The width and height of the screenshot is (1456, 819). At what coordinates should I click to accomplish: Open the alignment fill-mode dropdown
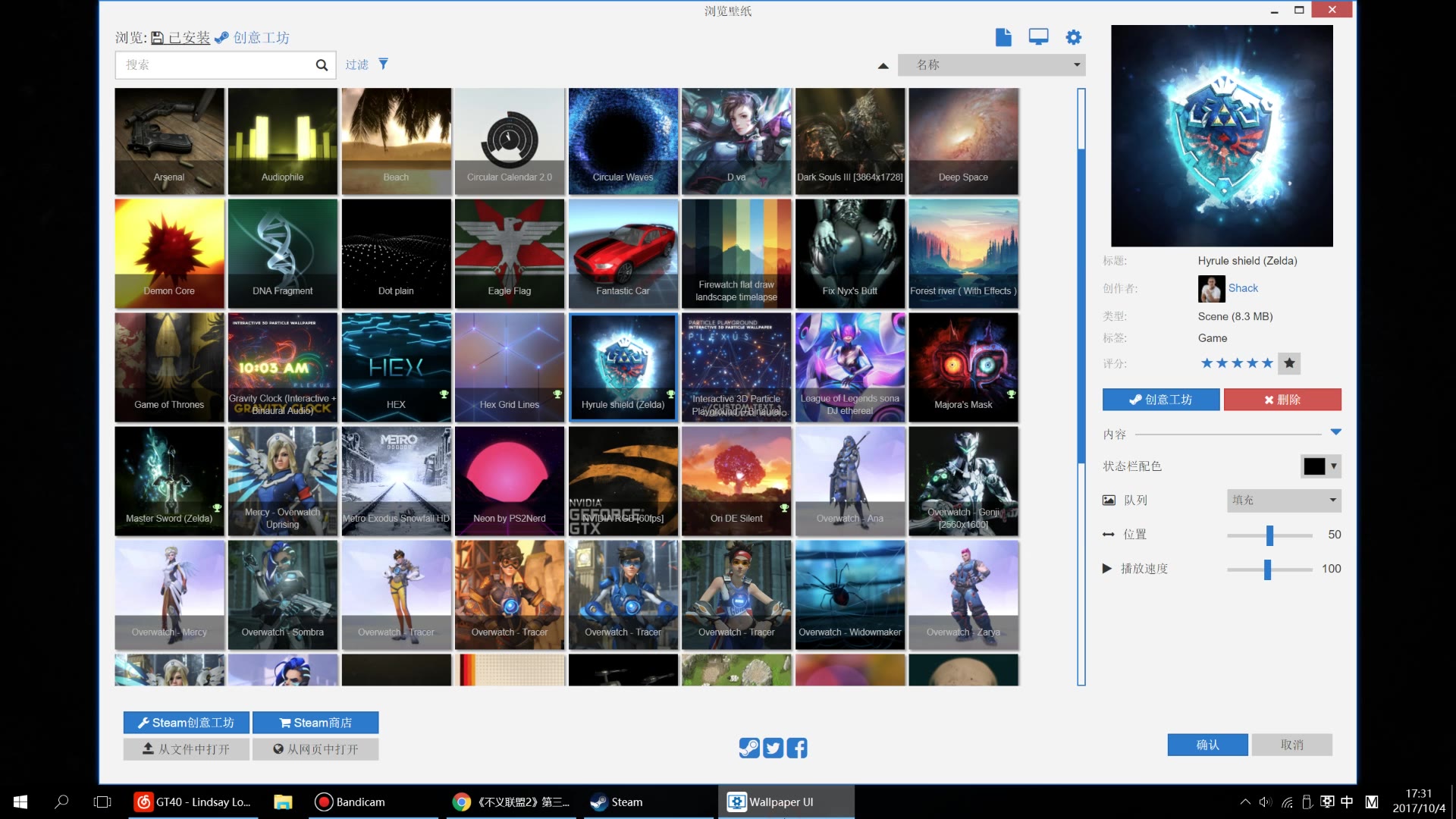pyautogui.click(x=1284, y=500)
